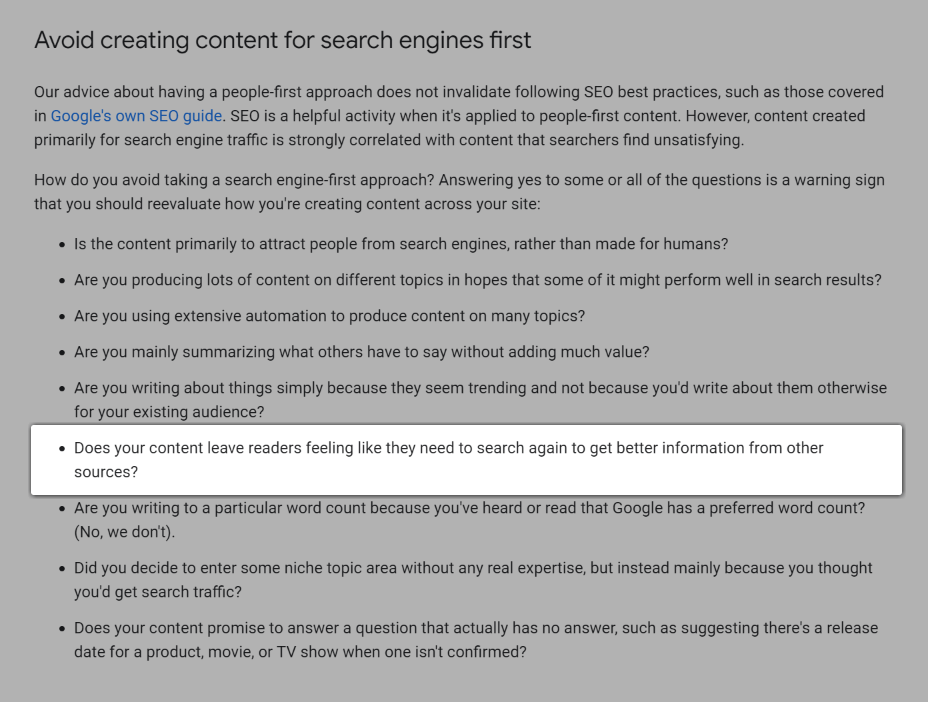
Task: Open the "Google's own SEO guide" link
Action: tap(136, 116)
